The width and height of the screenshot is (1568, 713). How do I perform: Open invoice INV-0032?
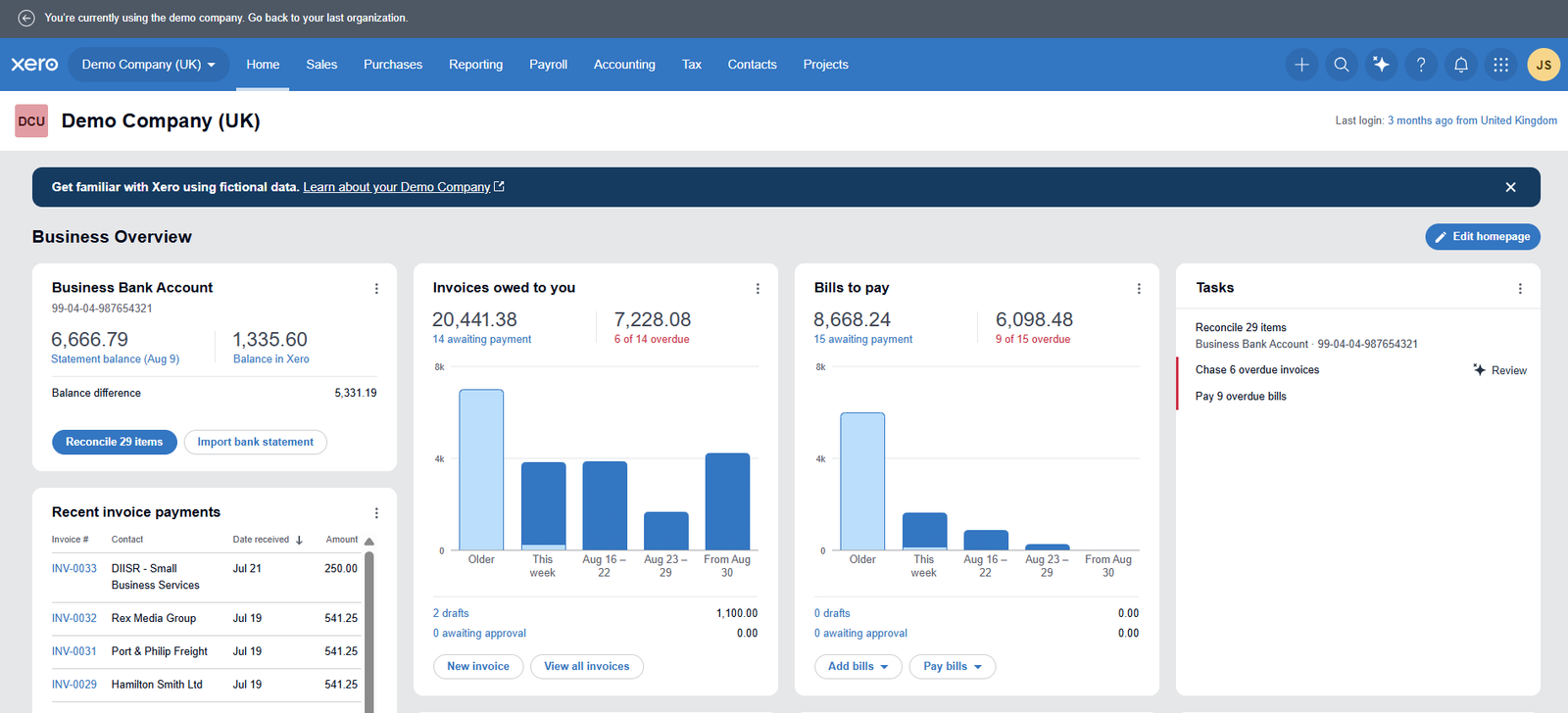click(x=74, y=619)
